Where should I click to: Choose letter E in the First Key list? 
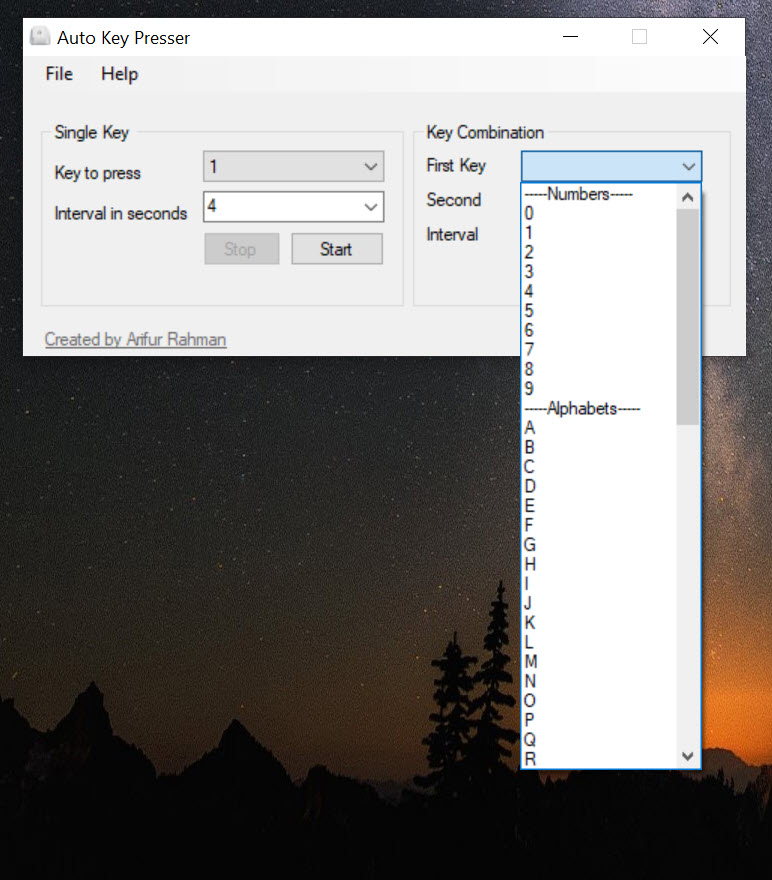[x=599, y=505]
